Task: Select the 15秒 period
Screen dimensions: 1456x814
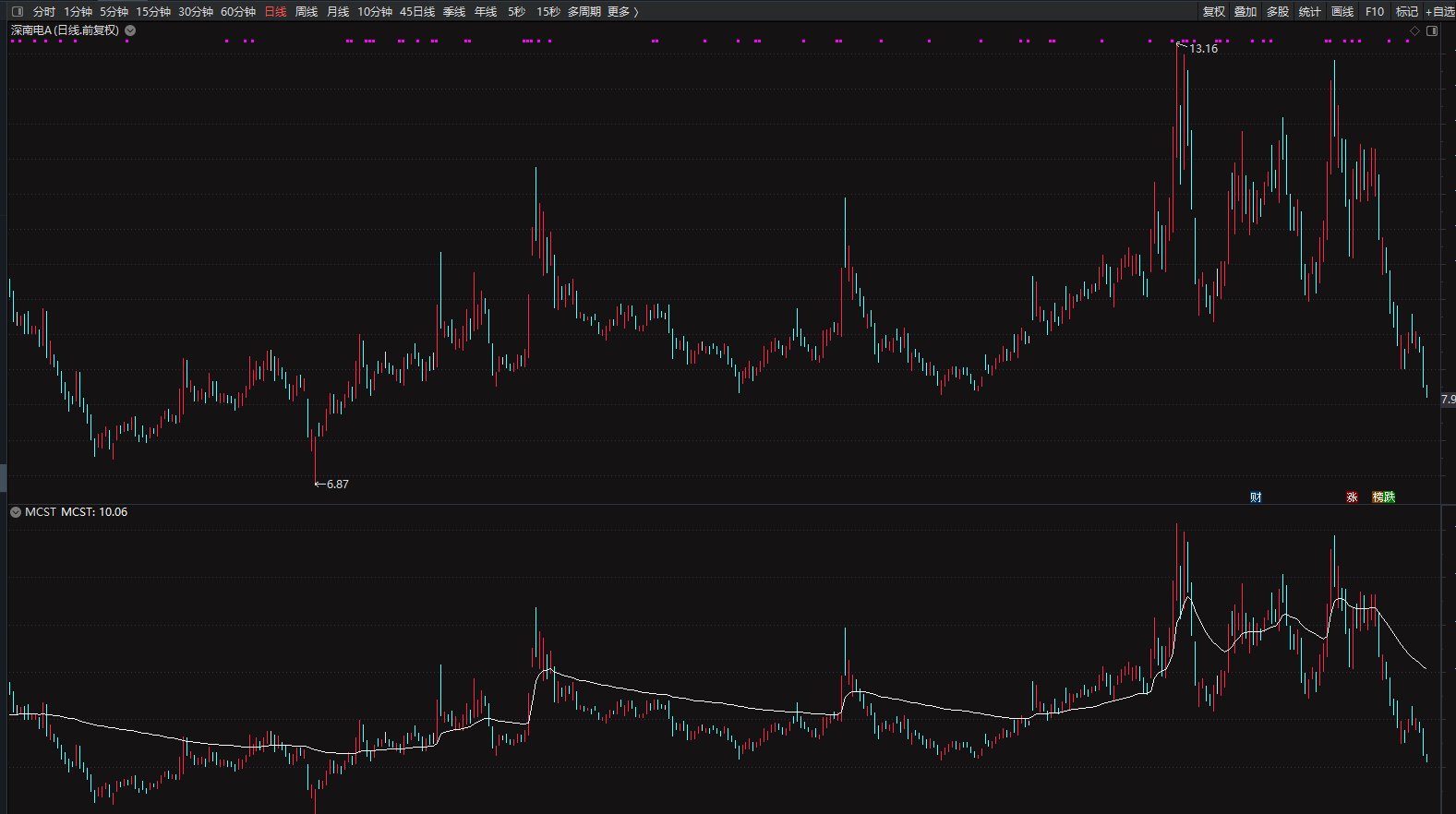Action: 548,12
